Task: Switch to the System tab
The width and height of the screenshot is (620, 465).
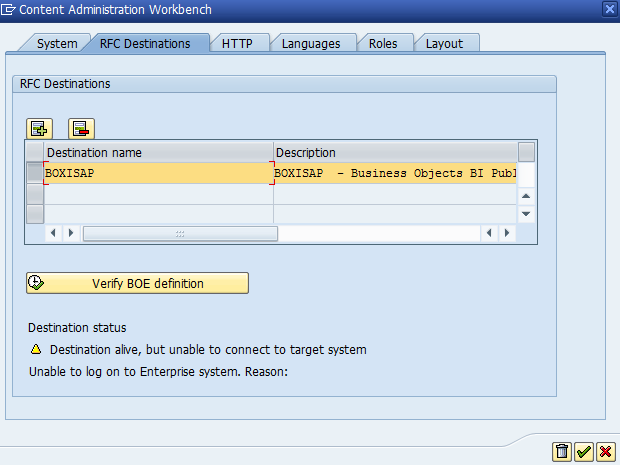Action: click(x=57, y=43)
